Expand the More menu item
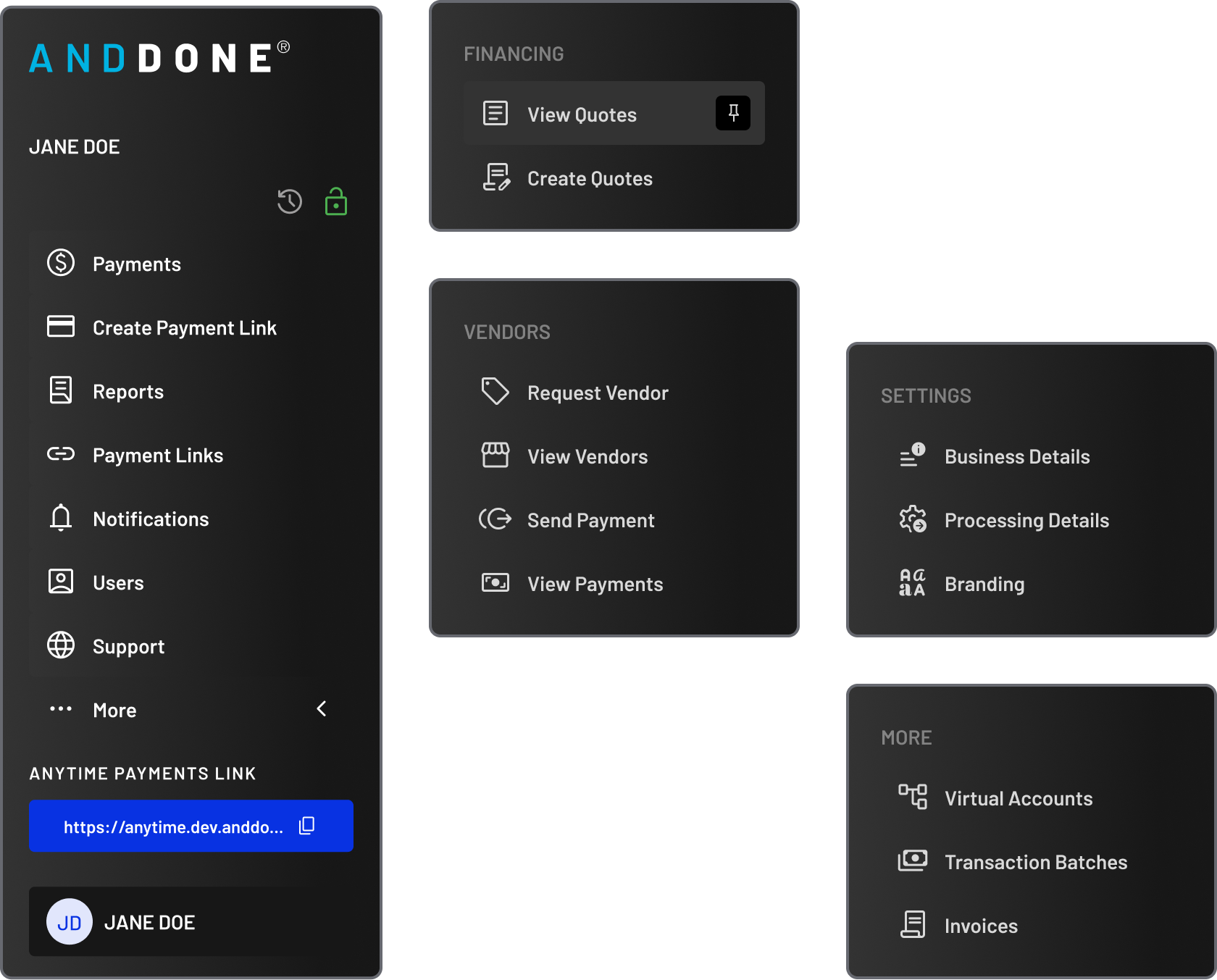Image resolution: width=1217 pixels, height=980 pixels. (114, 709)
